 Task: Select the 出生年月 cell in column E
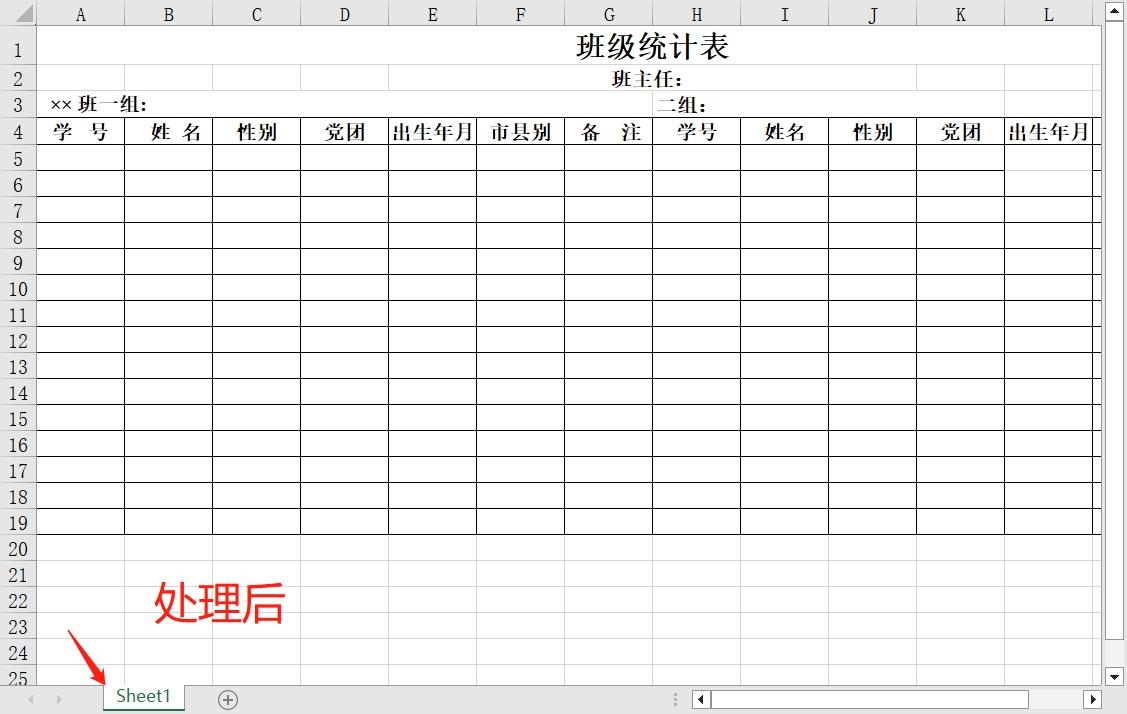point(432,131)
